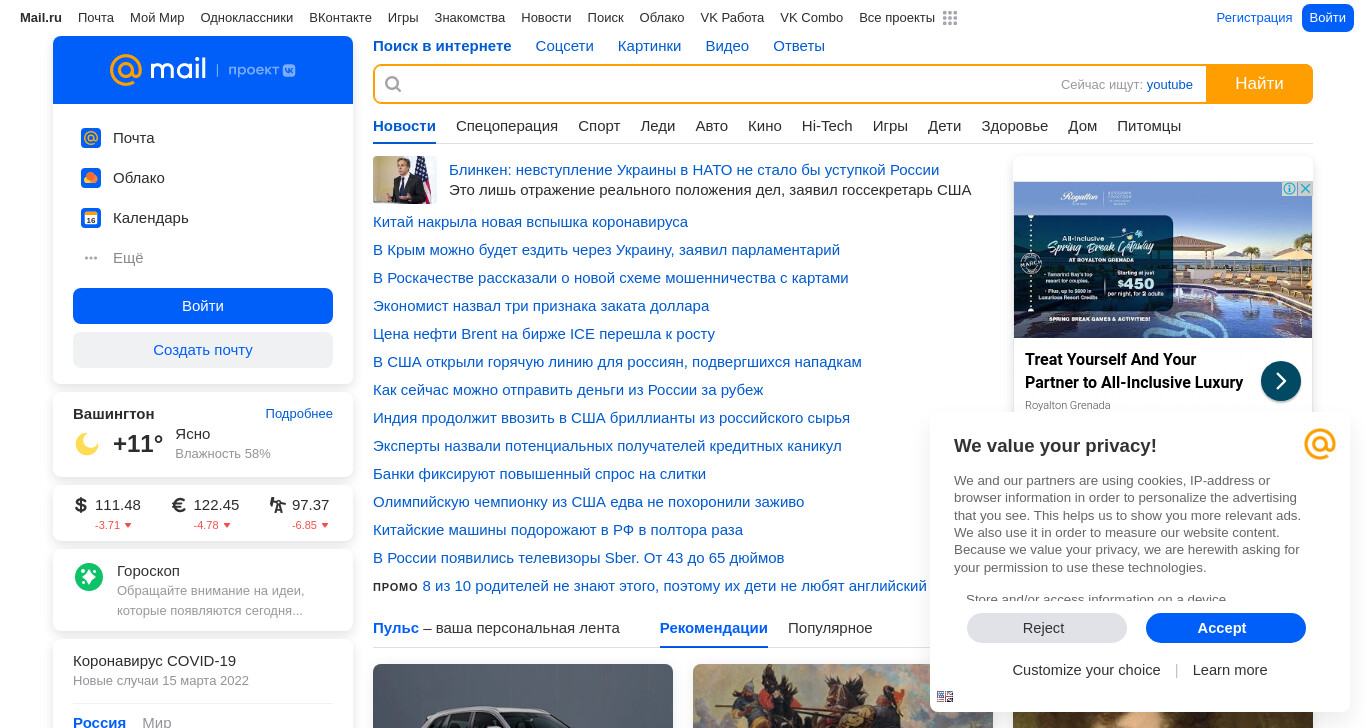Open Customize your choice
Screen dimensions: 1366x728
point(1086,670)
